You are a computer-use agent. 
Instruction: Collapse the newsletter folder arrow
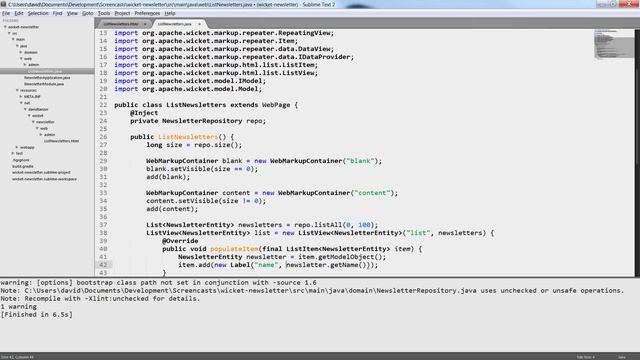tap(33, 122)
